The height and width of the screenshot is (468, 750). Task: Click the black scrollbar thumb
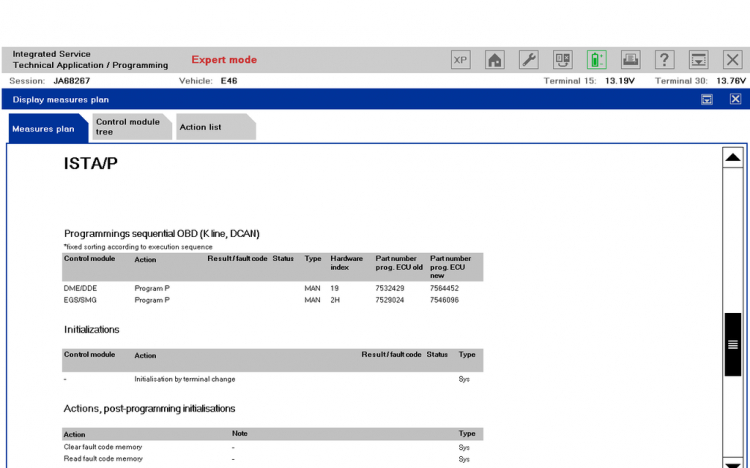tap(732, 344)
